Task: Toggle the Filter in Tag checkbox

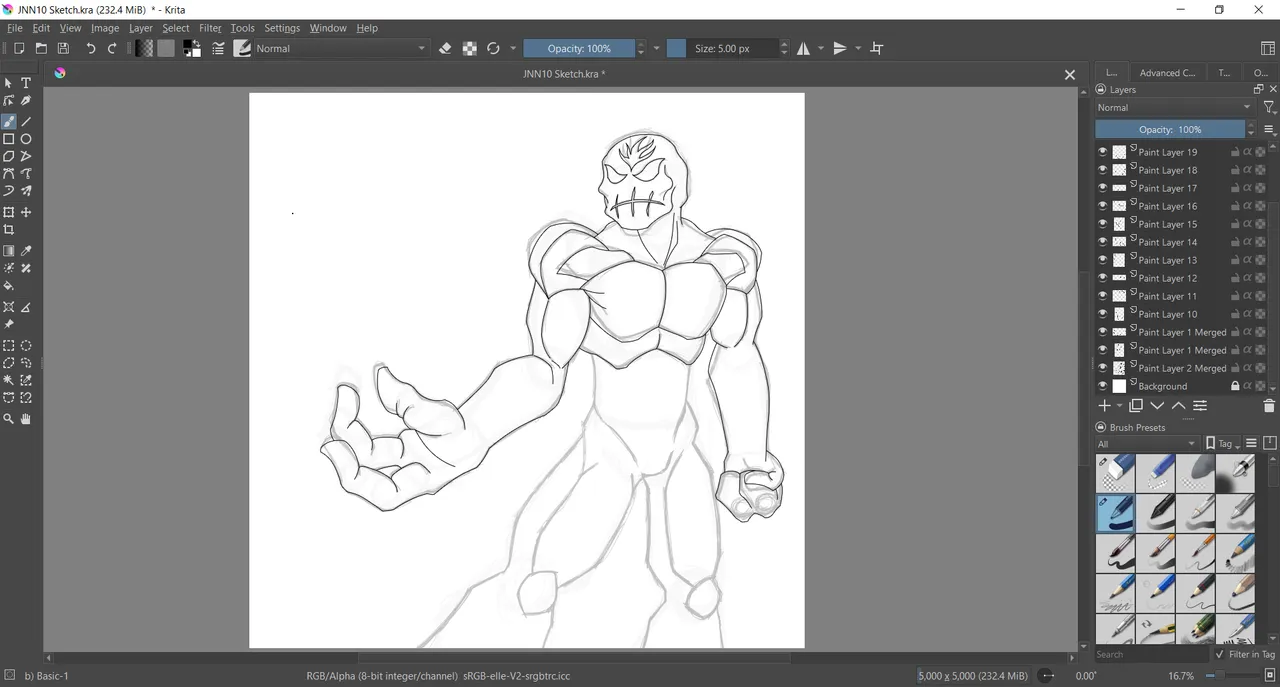Action: coord(1219,654)
